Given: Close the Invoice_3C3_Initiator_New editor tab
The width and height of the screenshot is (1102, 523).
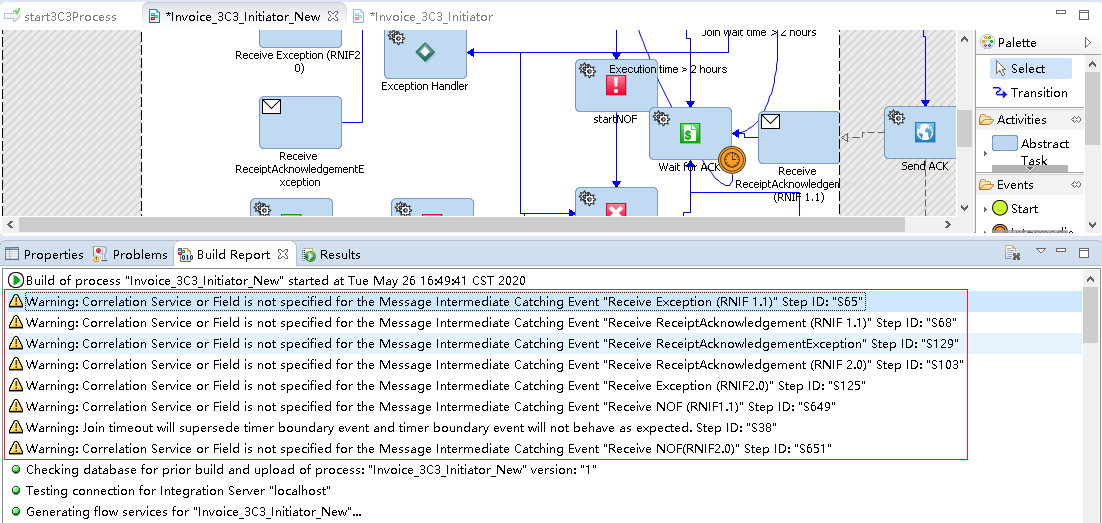Looking at the screenshot, I should tap(333, 15).
